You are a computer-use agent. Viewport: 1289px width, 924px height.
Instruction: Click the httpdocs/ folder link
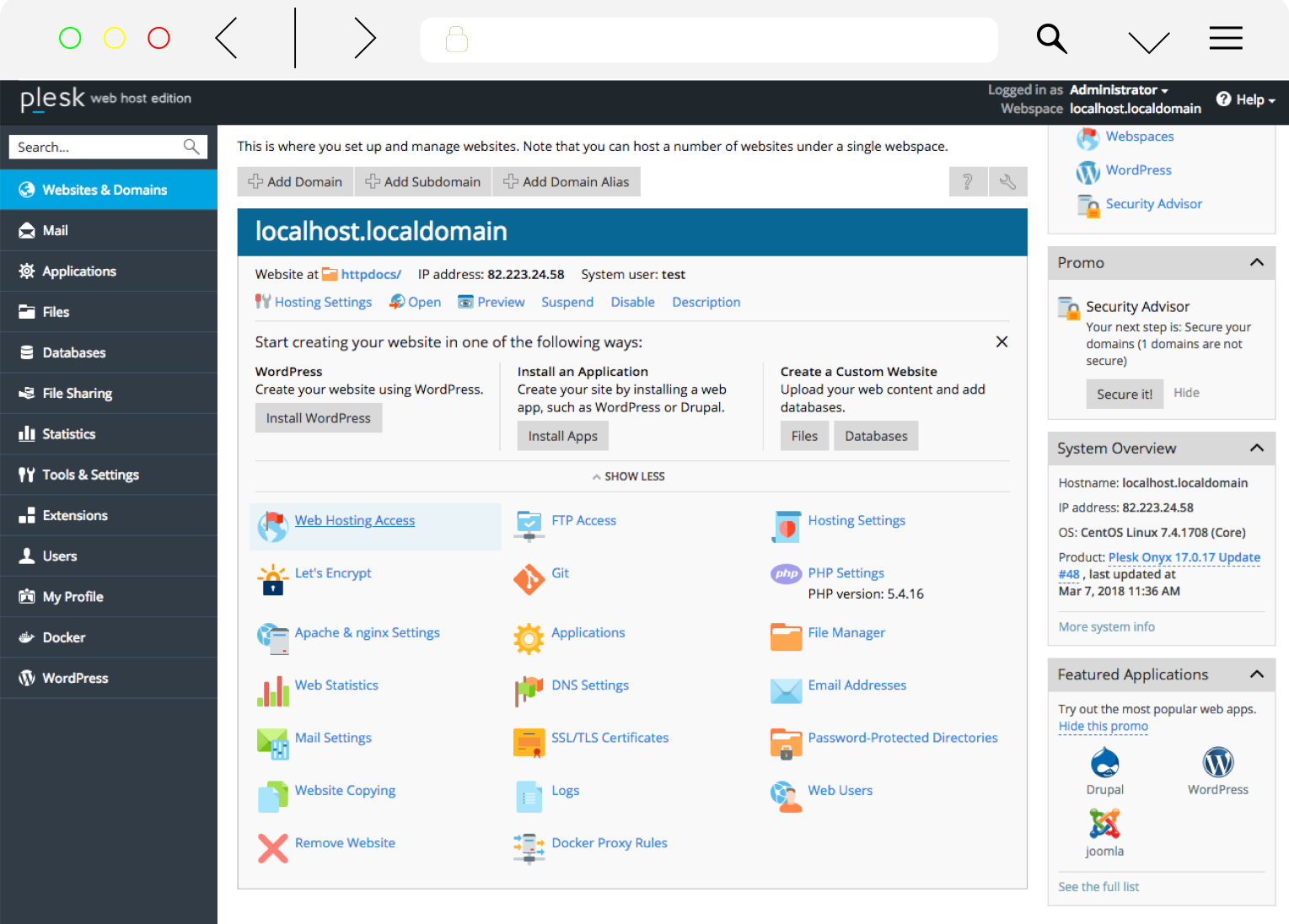[370, 274]
